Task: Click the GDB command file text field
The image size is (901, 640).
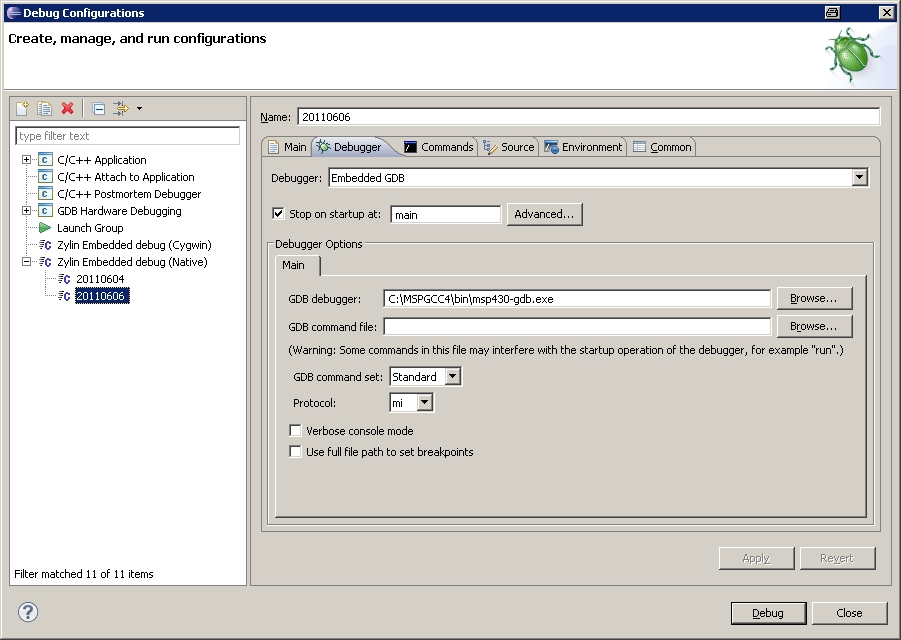Action: [577, 327]
